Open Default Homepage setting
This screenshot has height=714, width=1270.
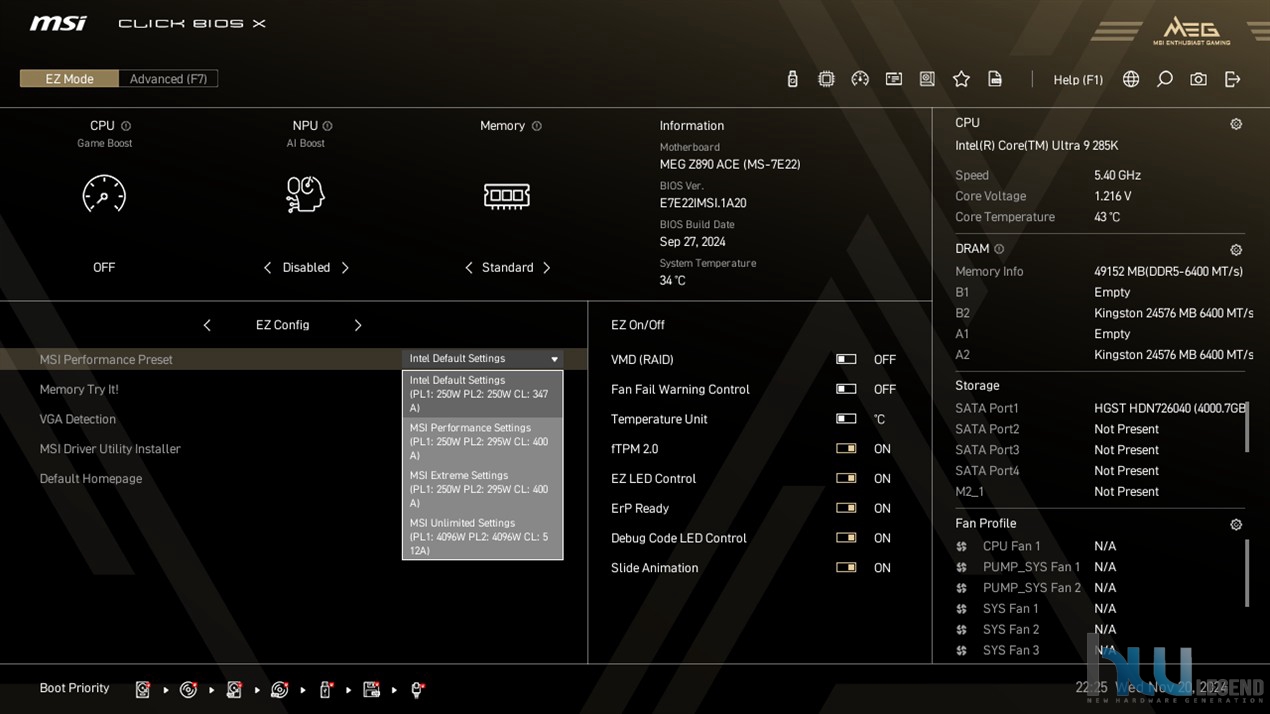[x=91, y=479]
